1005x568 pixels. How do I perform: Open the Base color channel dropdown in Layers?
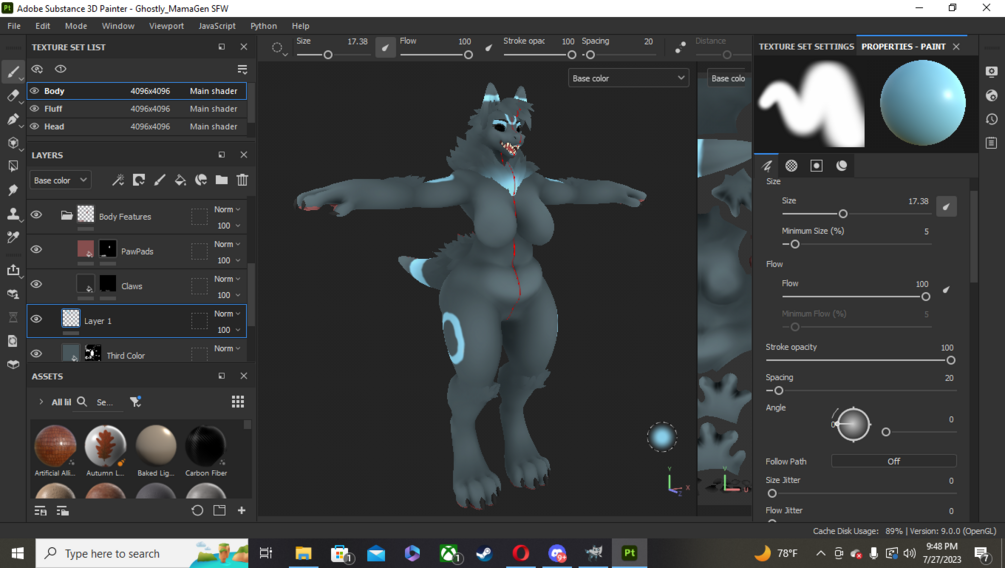point(60,180)
